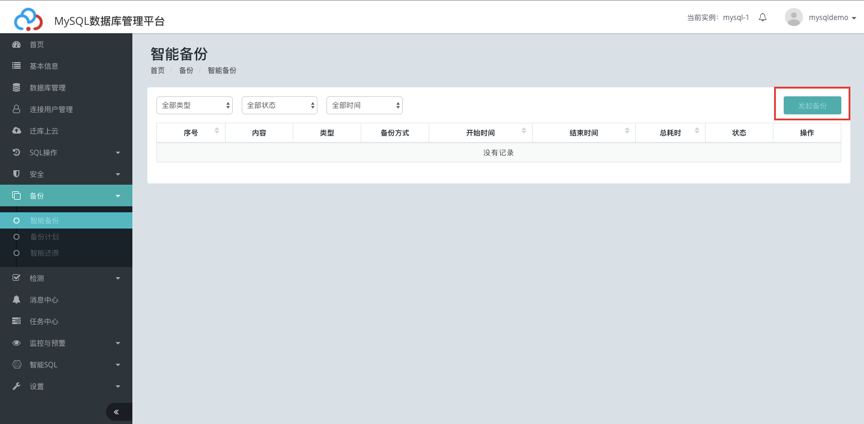Open the notification bell in the header
This screenshot has height=424, width=864.
click(x=763, y=17)
